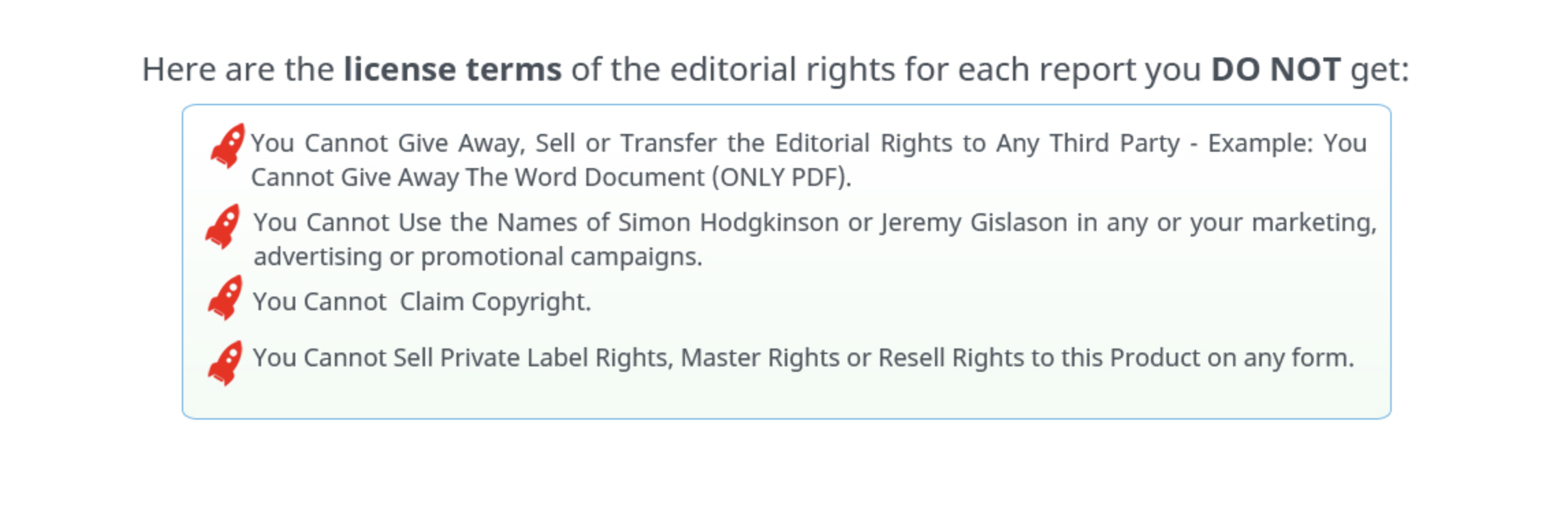The width and height of the screenshot is (1568, 518).
Task: Click the 'Simon Hodgkinson' name in the text
Action: 729,223
